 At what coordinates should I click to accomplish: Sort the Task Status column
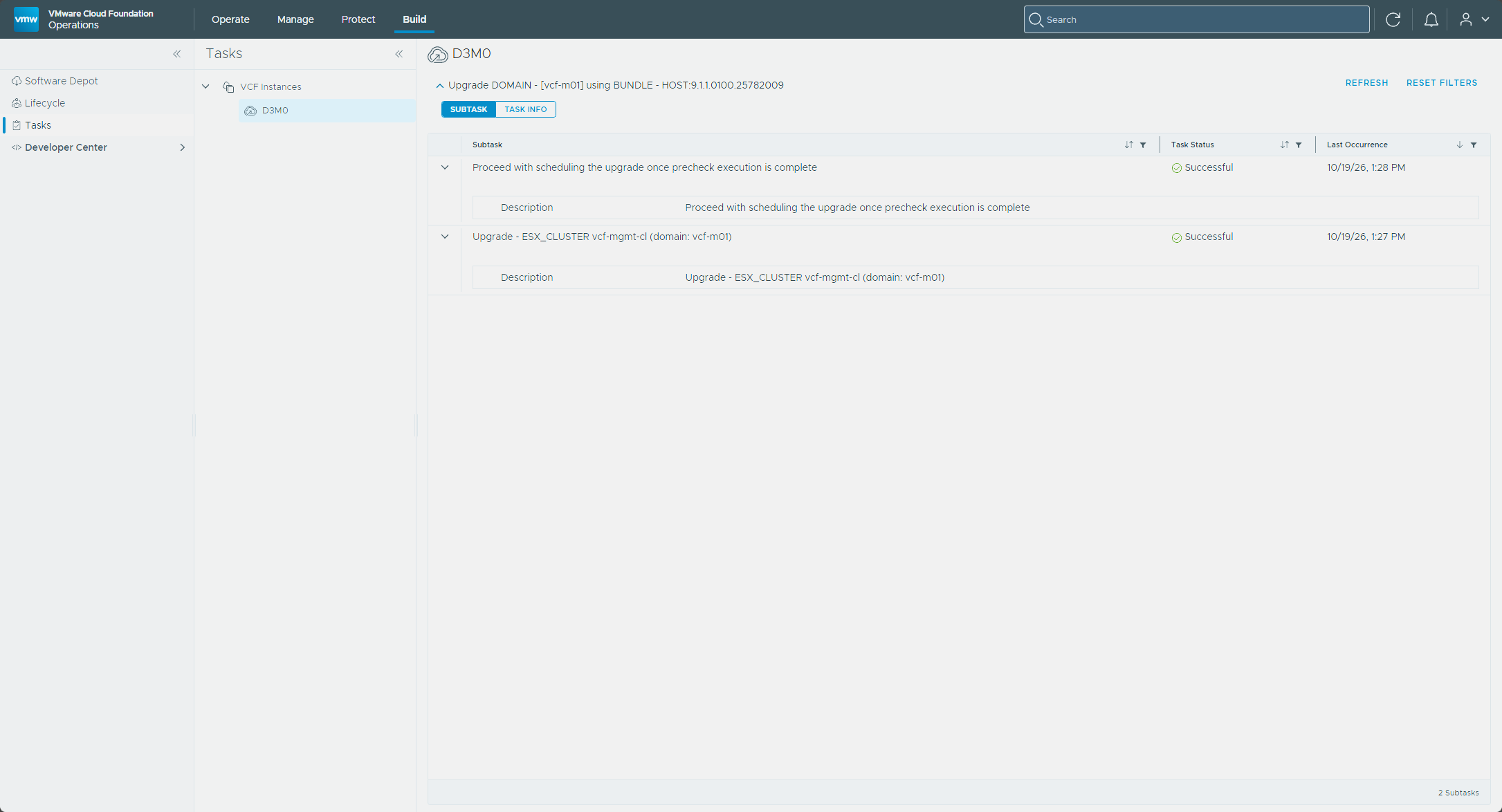1284,145
